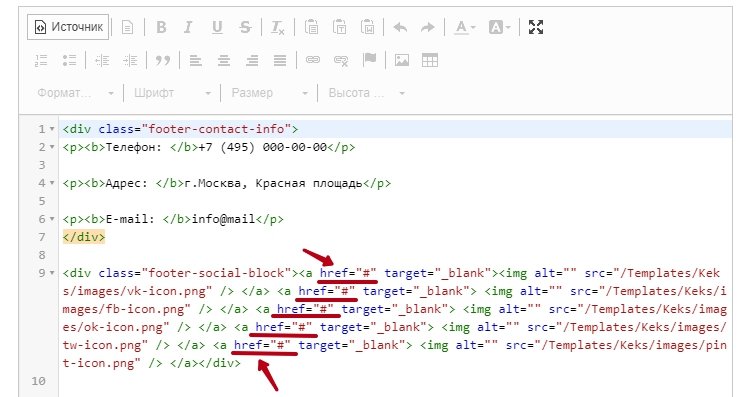This screenshot has height=397, width=740.
Task: Click the address text Красная площадь
Action: 309,183
